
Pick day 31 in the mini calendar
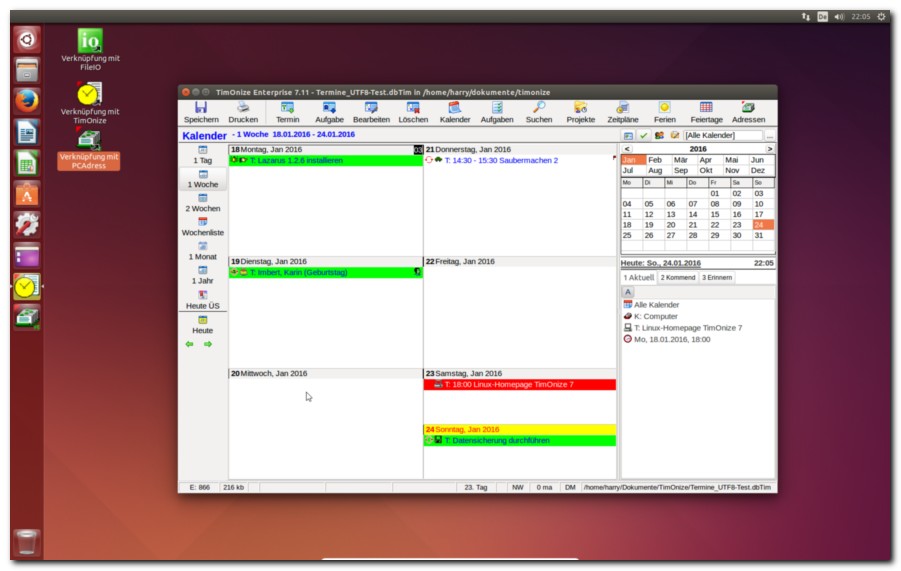click(759, 236)
